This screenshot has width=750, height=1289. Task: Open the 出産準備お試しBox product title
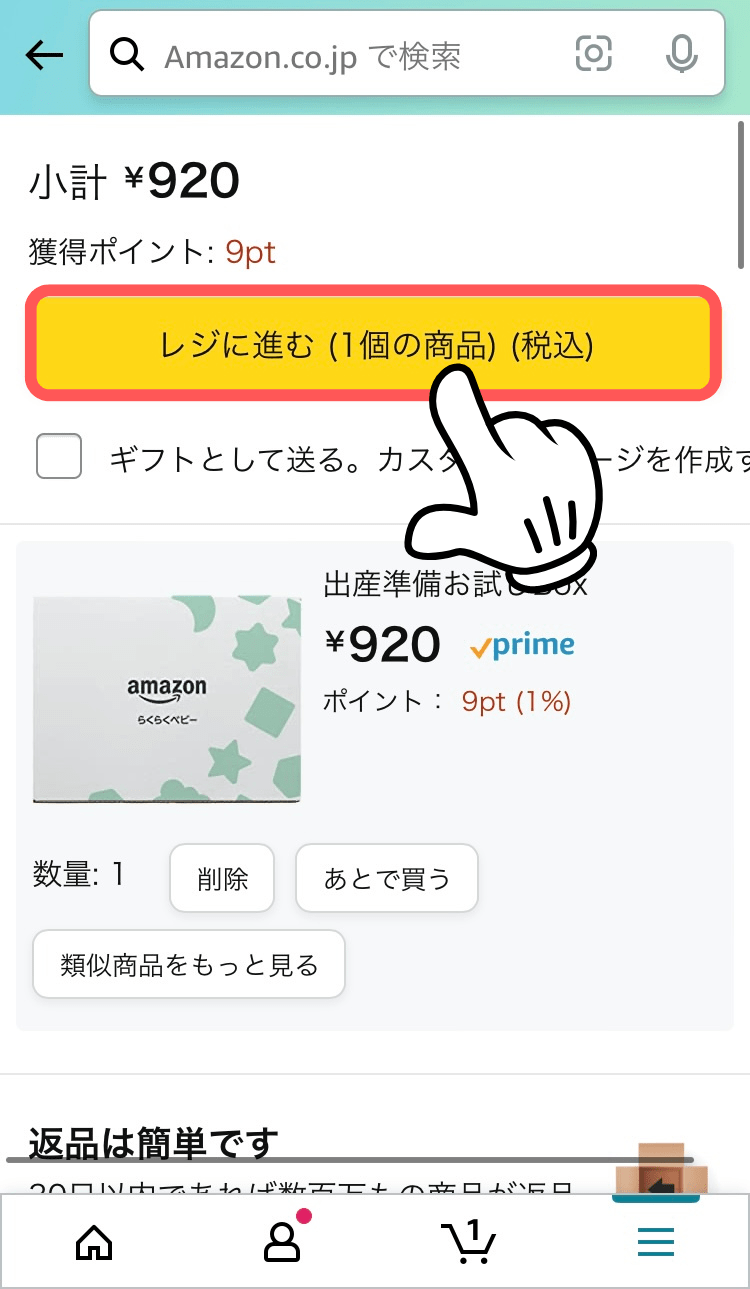455,584
